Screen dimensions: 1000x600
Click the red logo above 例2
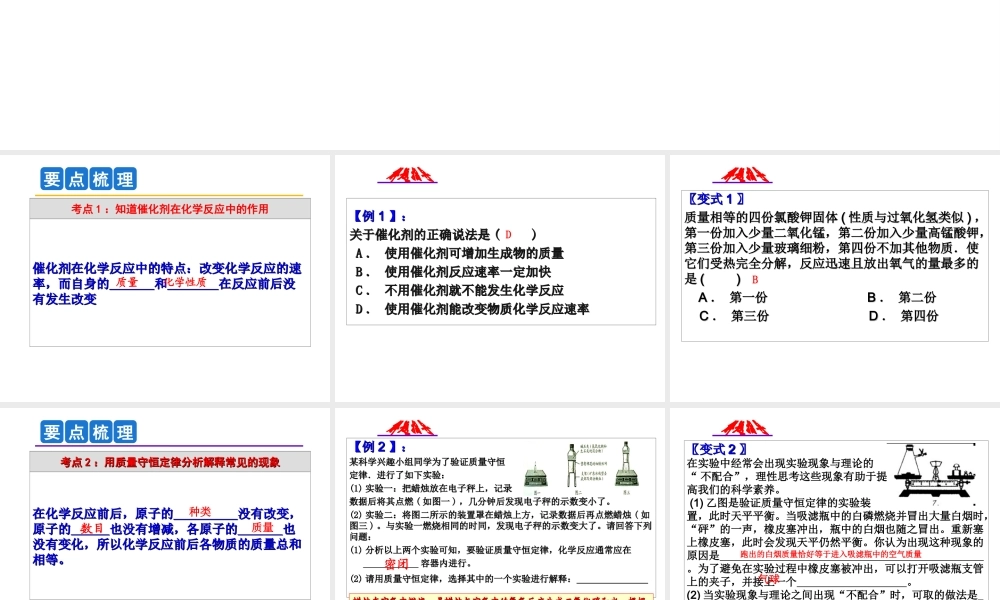click(x=408, y=427)
